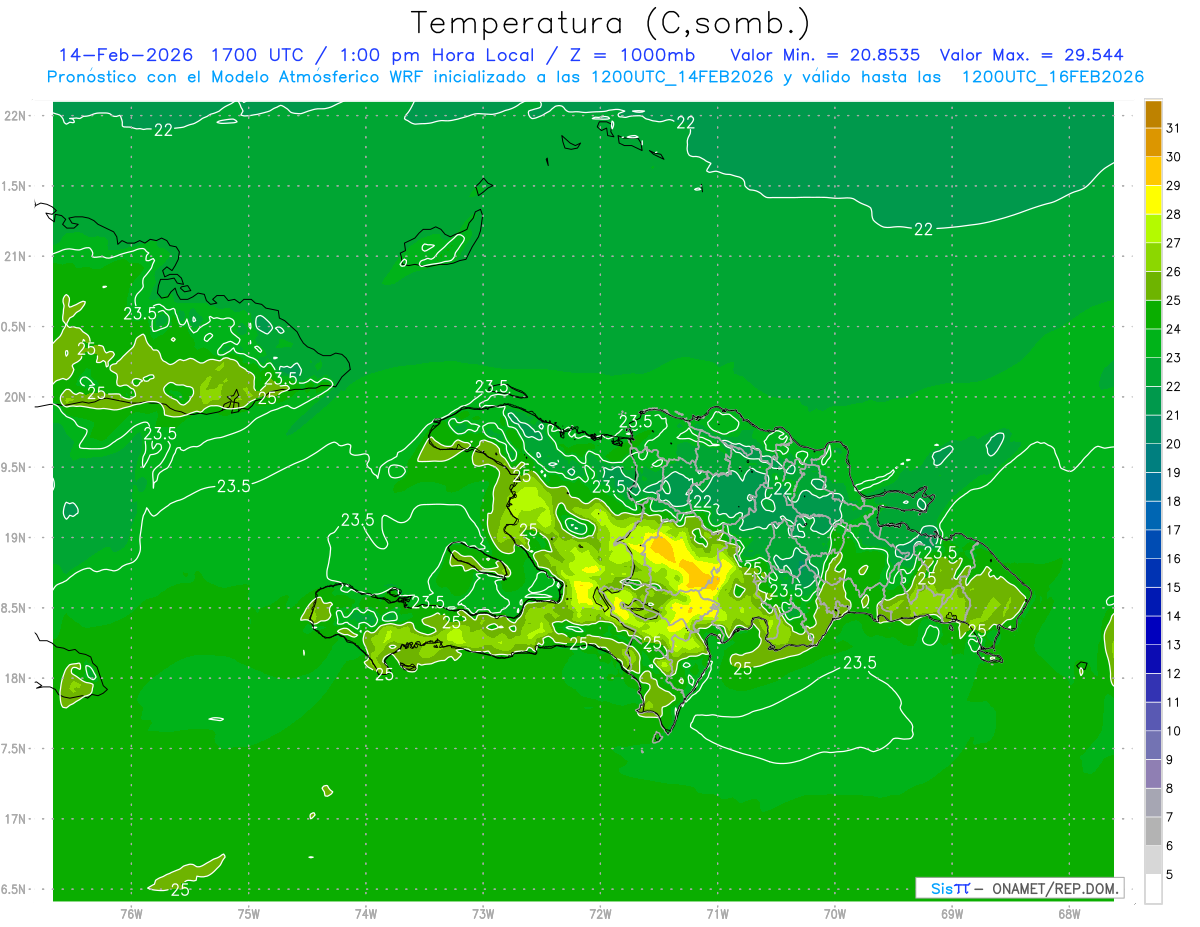This screenshot has height=927, width=1200.
Task: Click the "15" label on the colorbar
Action: click(x=1173, y=588)
